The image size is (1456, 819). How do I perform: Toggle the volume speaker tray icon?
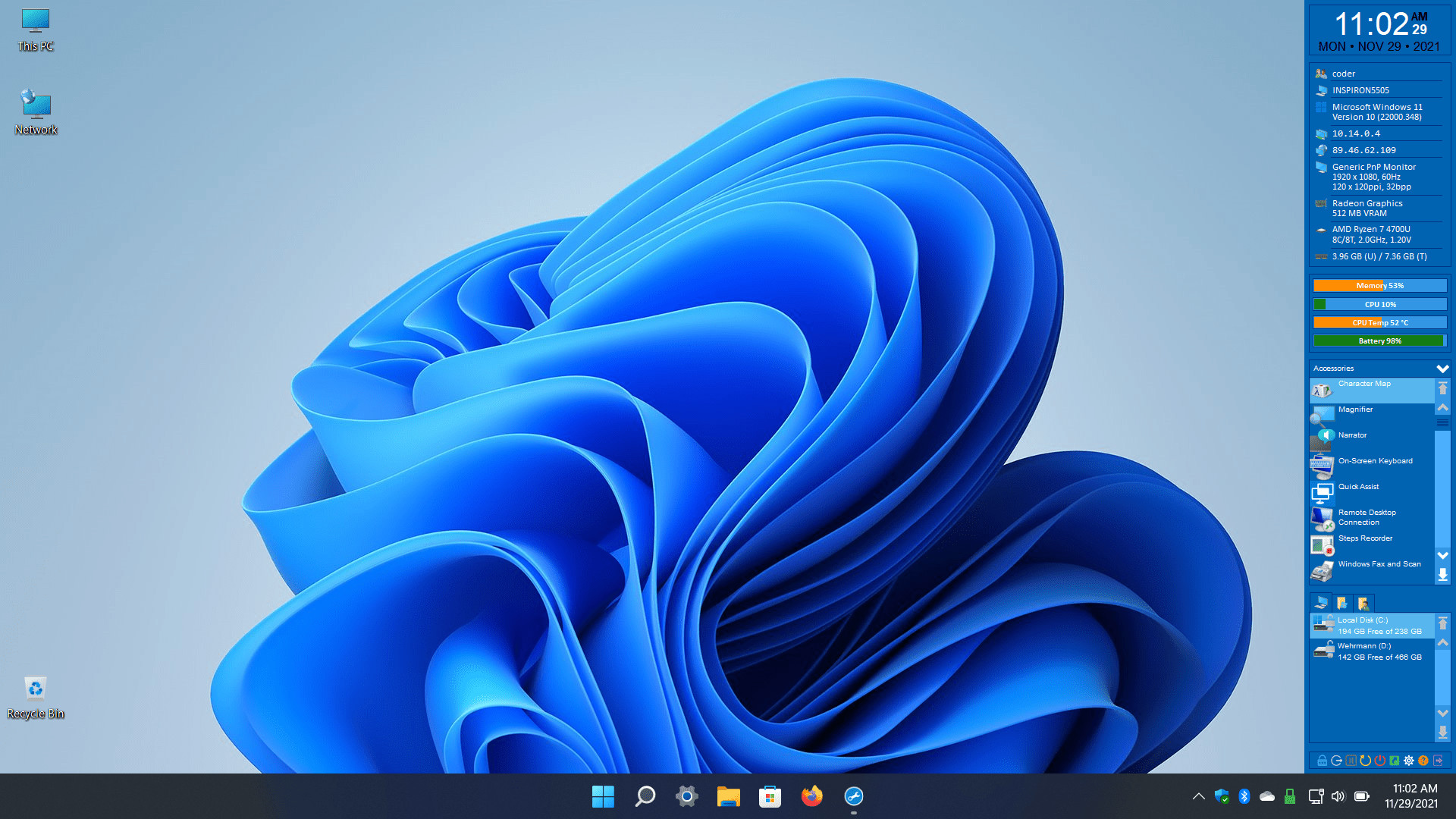1338,796
